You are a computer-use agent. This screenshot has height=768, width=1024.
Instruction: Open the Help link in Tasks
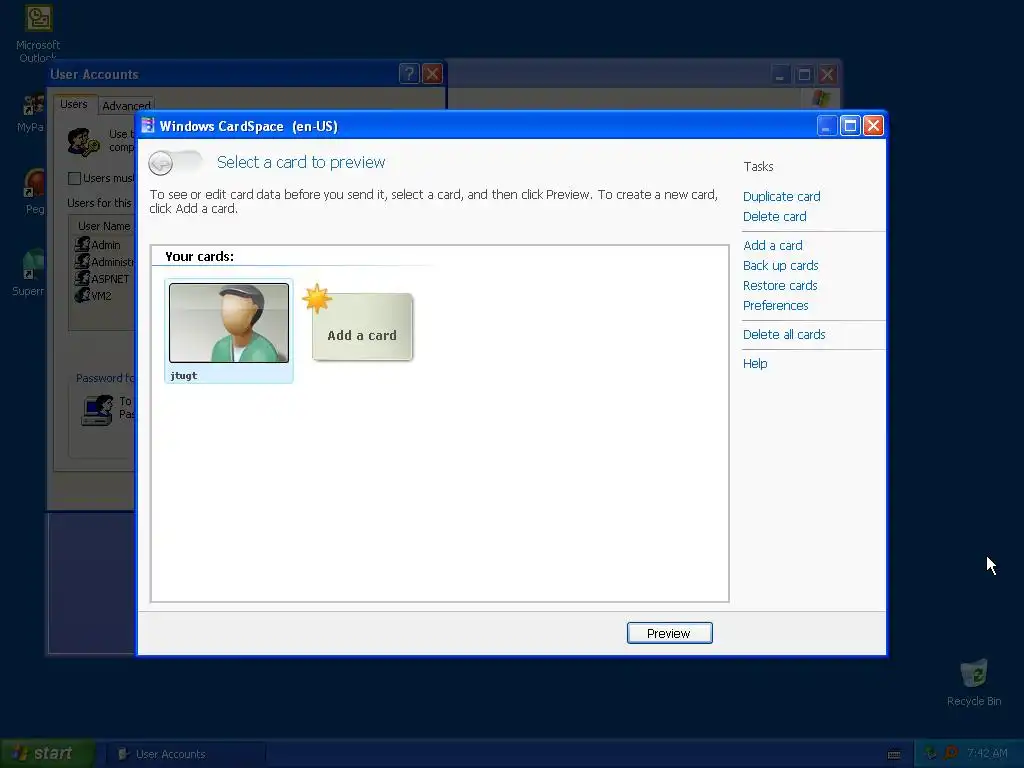tap(755, 364)
